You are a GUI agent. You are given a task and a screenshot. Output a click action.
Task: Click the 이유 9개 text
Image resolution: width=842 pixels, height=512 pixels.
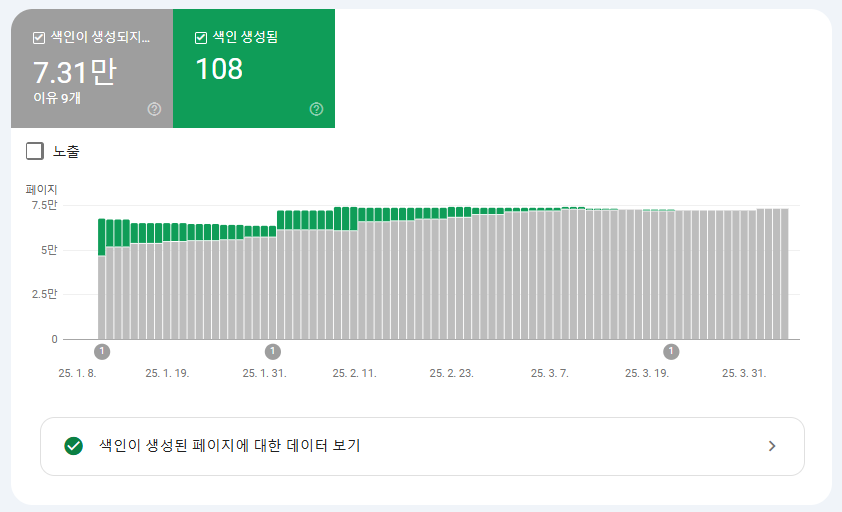57,98
